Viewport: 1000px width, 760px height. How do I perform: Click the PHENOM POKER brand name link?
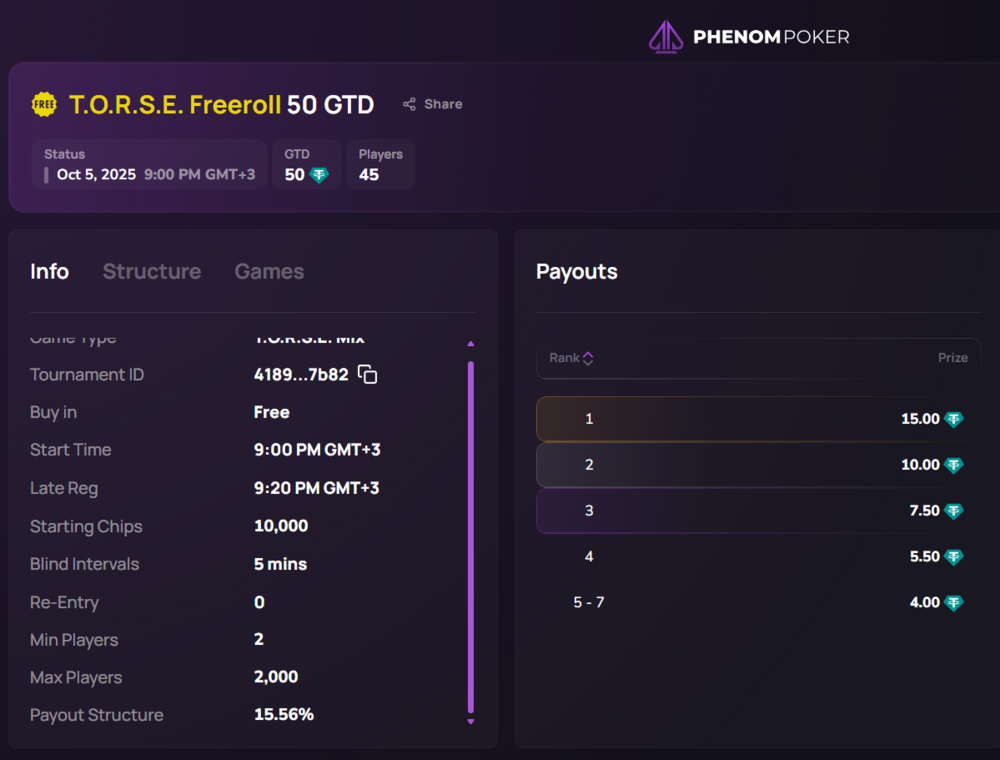click(x=771, y=37)
